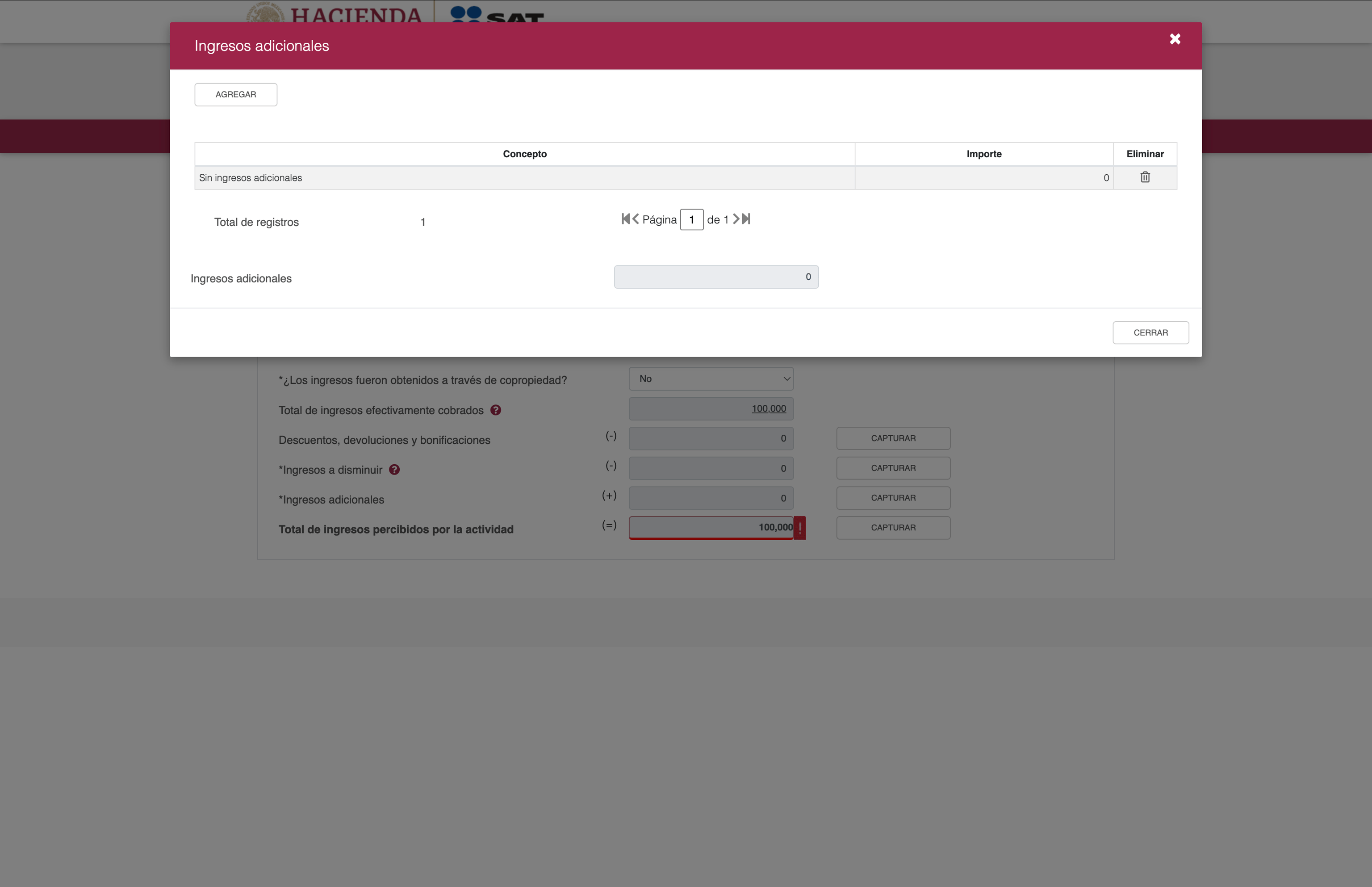The image size is (1372, 887).
Task: Click help icon beside Ingresos a disminuir
Action: click(394, 470)
